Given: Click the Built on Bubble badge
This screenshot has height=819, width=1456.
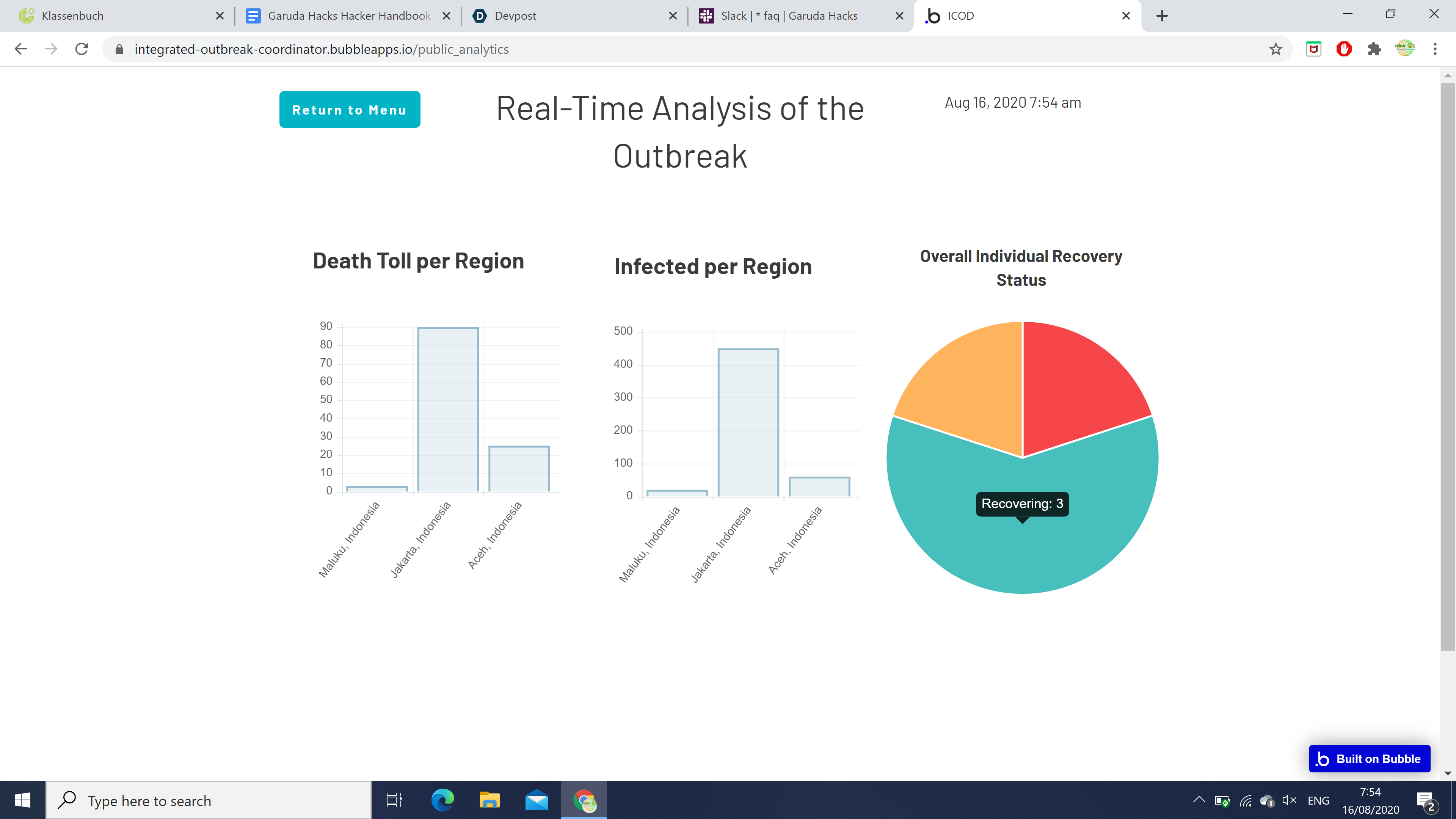Looking at the screenshot, I should [x=1369, y=758].
